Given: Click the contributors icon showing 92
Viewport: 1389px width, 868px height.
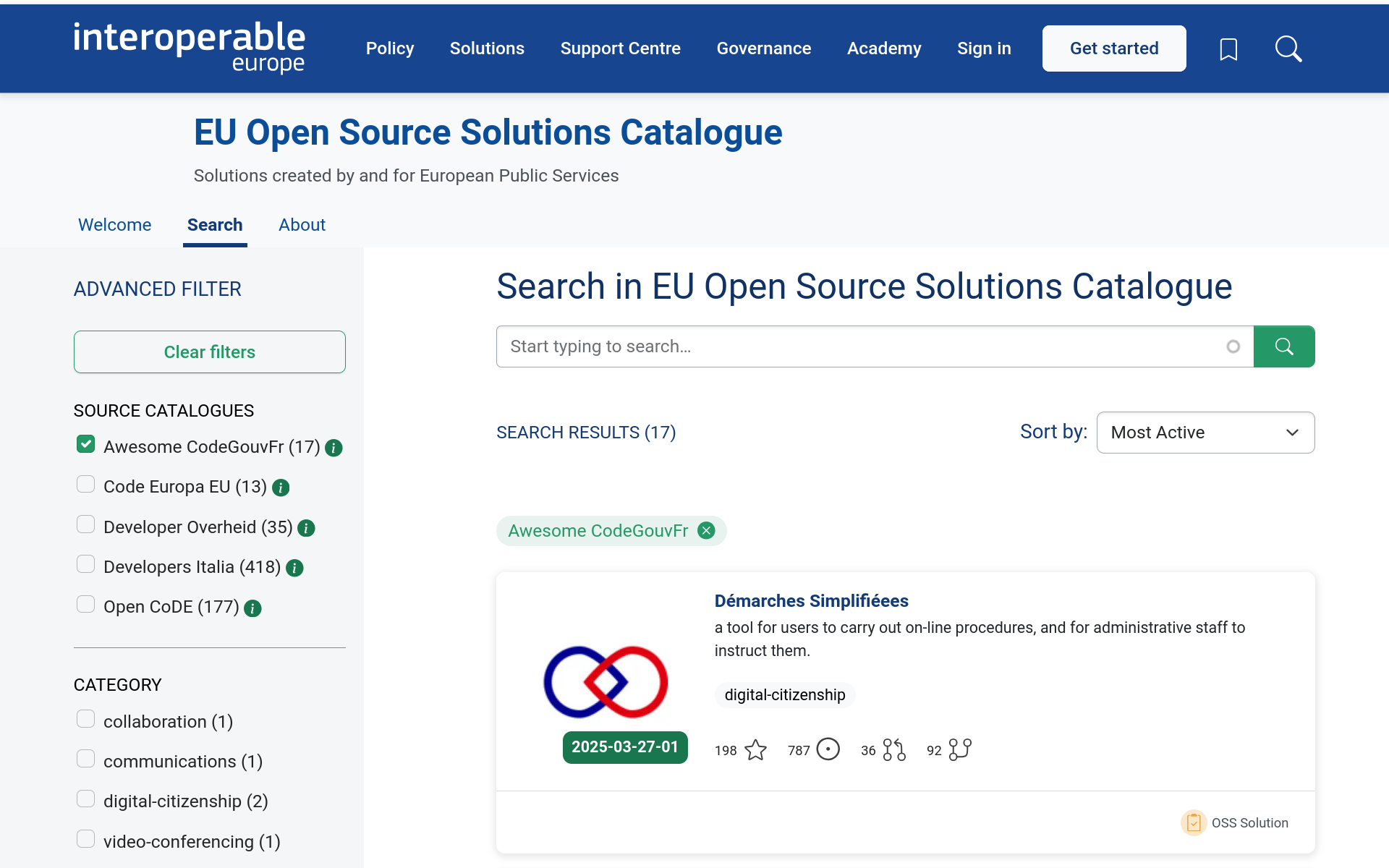Looking at the screenshot, I should tap(959, 750).
